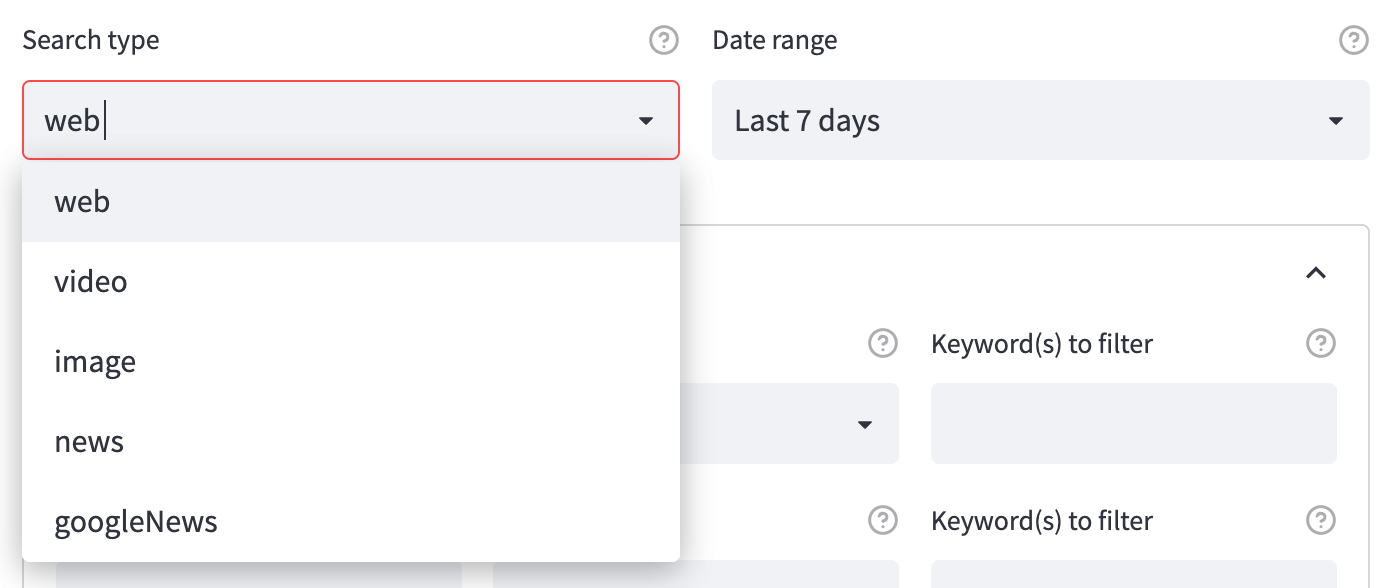Click the Search type help icon
1394x588 pixels.
(x=663, y=41)
